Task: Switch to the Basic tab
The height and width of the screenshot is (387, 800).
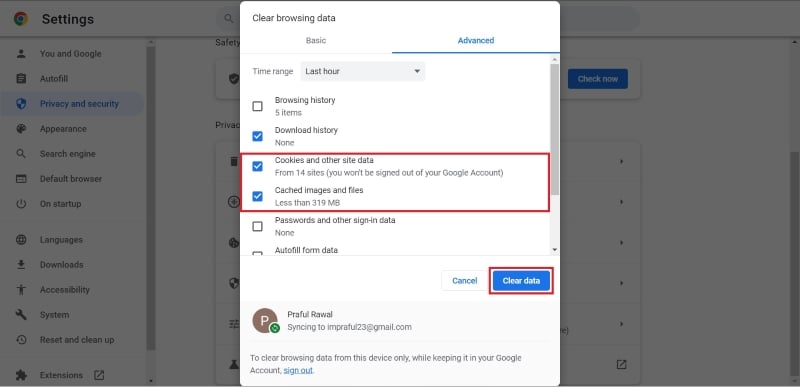Action: pos(316,40)
